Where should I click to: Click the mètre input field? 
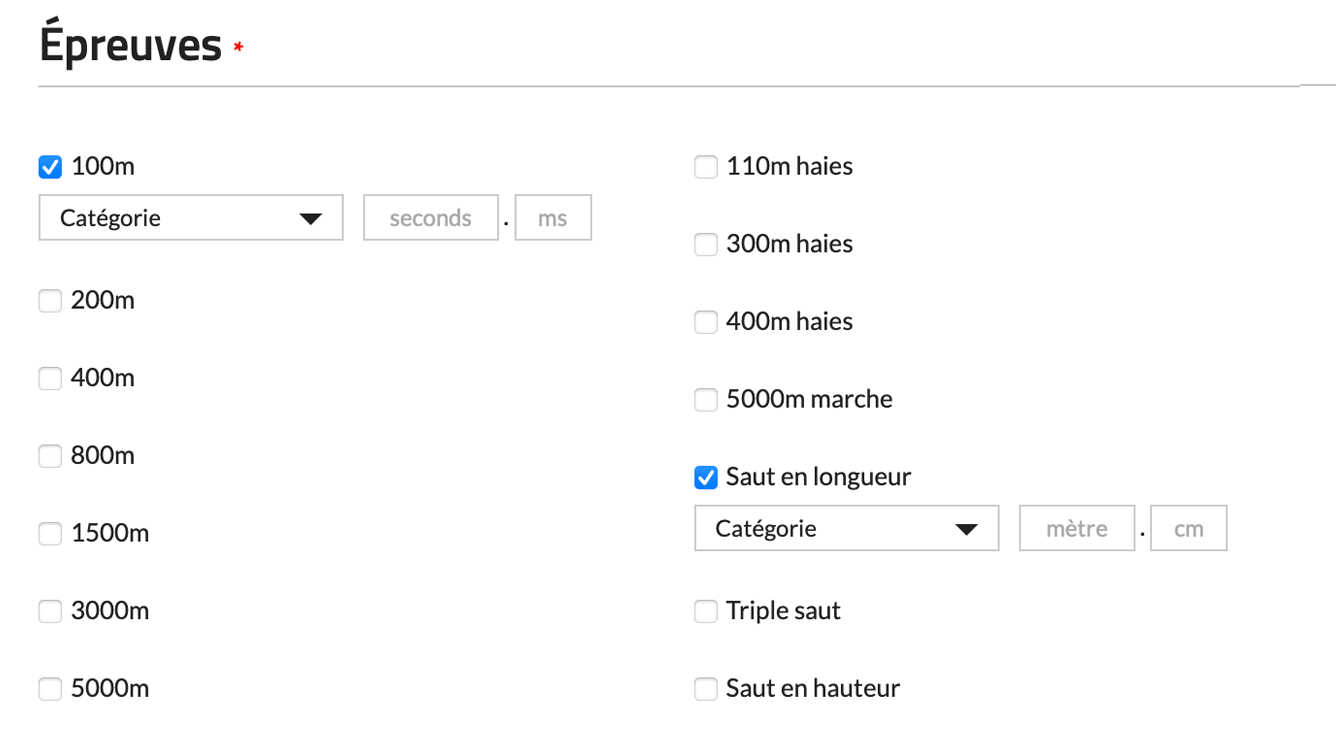pos(1076,528)
